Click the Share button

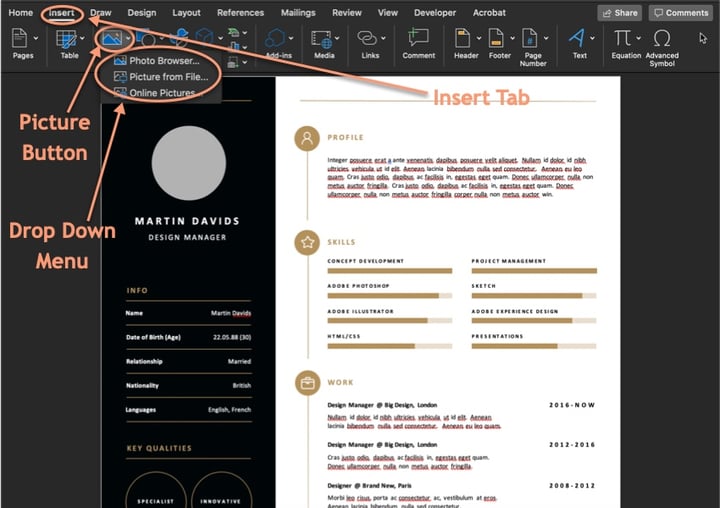[x=619, y=13]
